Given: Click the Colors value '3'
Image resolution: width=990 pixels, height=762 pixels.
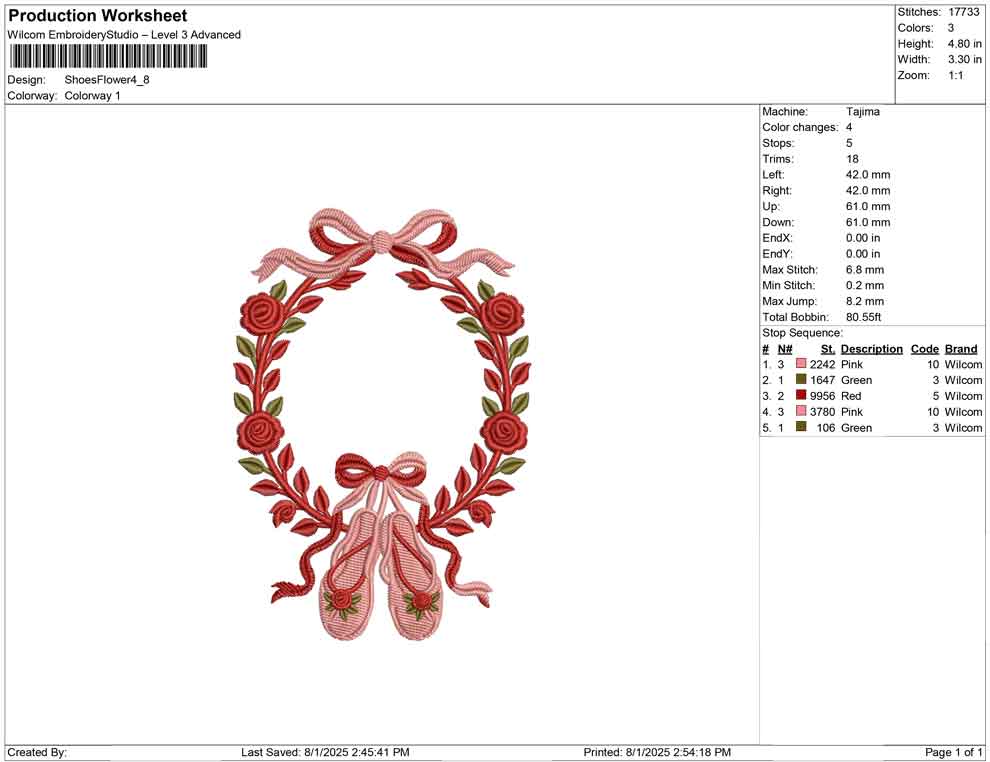Looking at the screenshot, I should click(951, 28).
